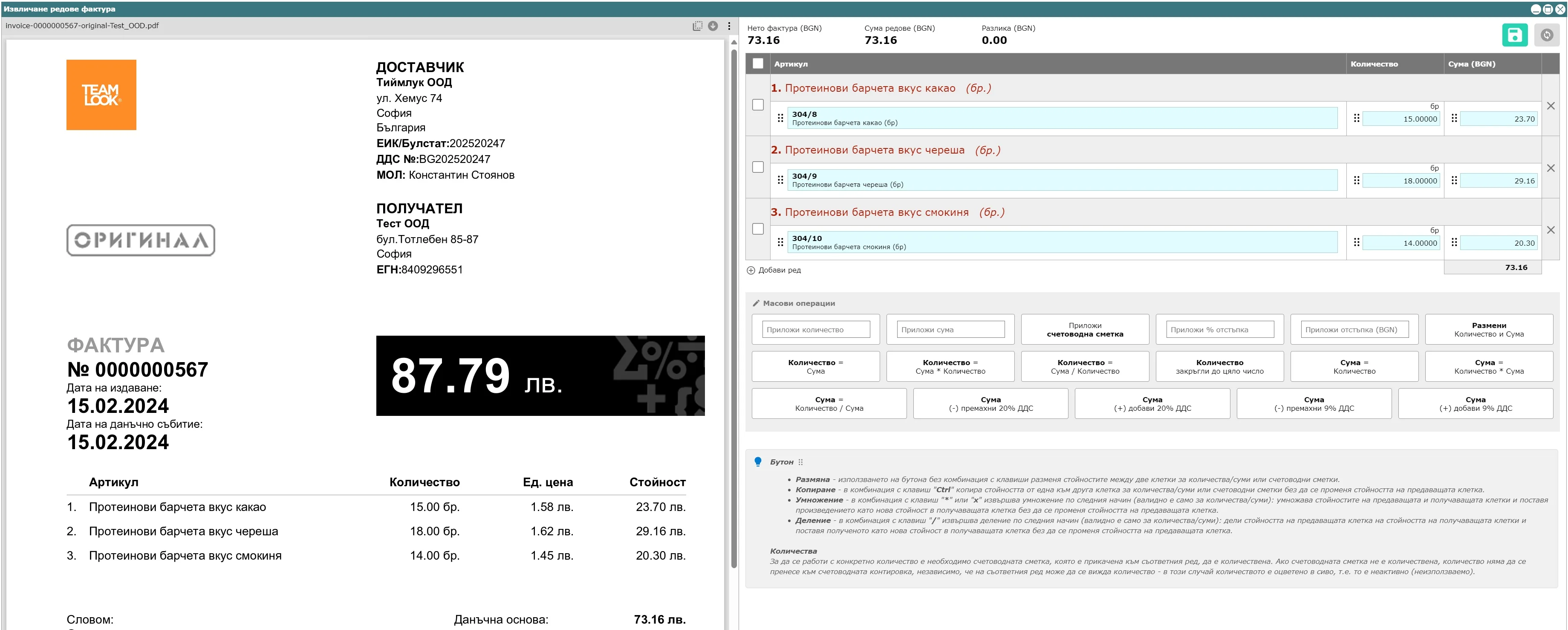
Task: Toggle the select-all checkbox in table header
Action: pos(758,64)
